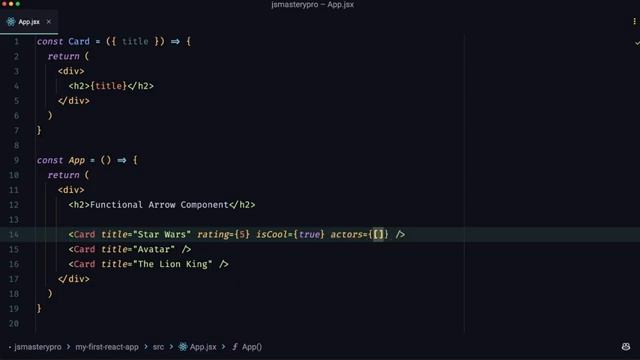Open jsmasterypro in the breadcrumb path
Viewport: 640px width, 360px height.
coord(38,347)
